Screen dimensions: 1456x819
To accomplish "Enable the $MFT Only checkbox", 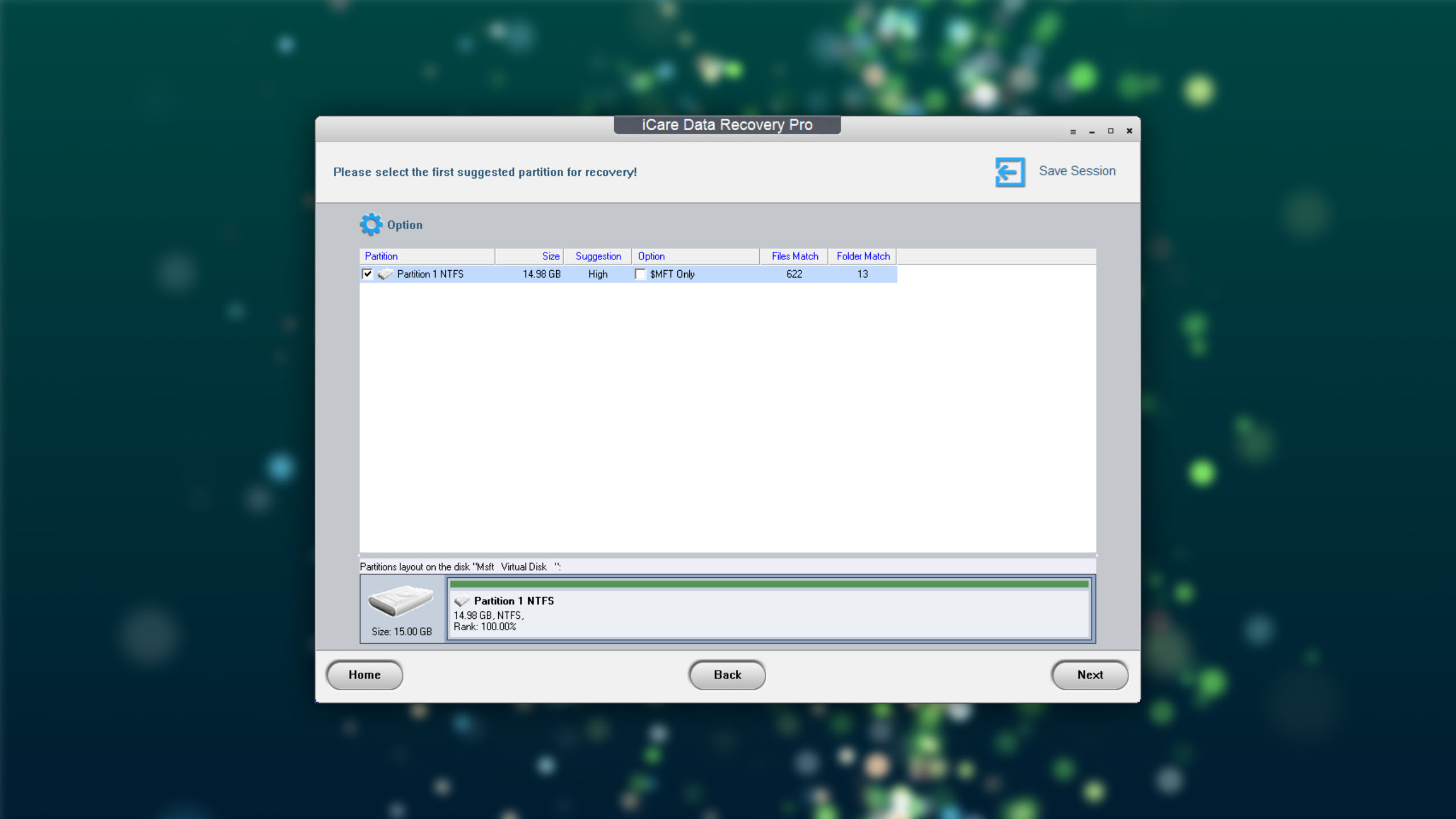I will tap(640, 274).
